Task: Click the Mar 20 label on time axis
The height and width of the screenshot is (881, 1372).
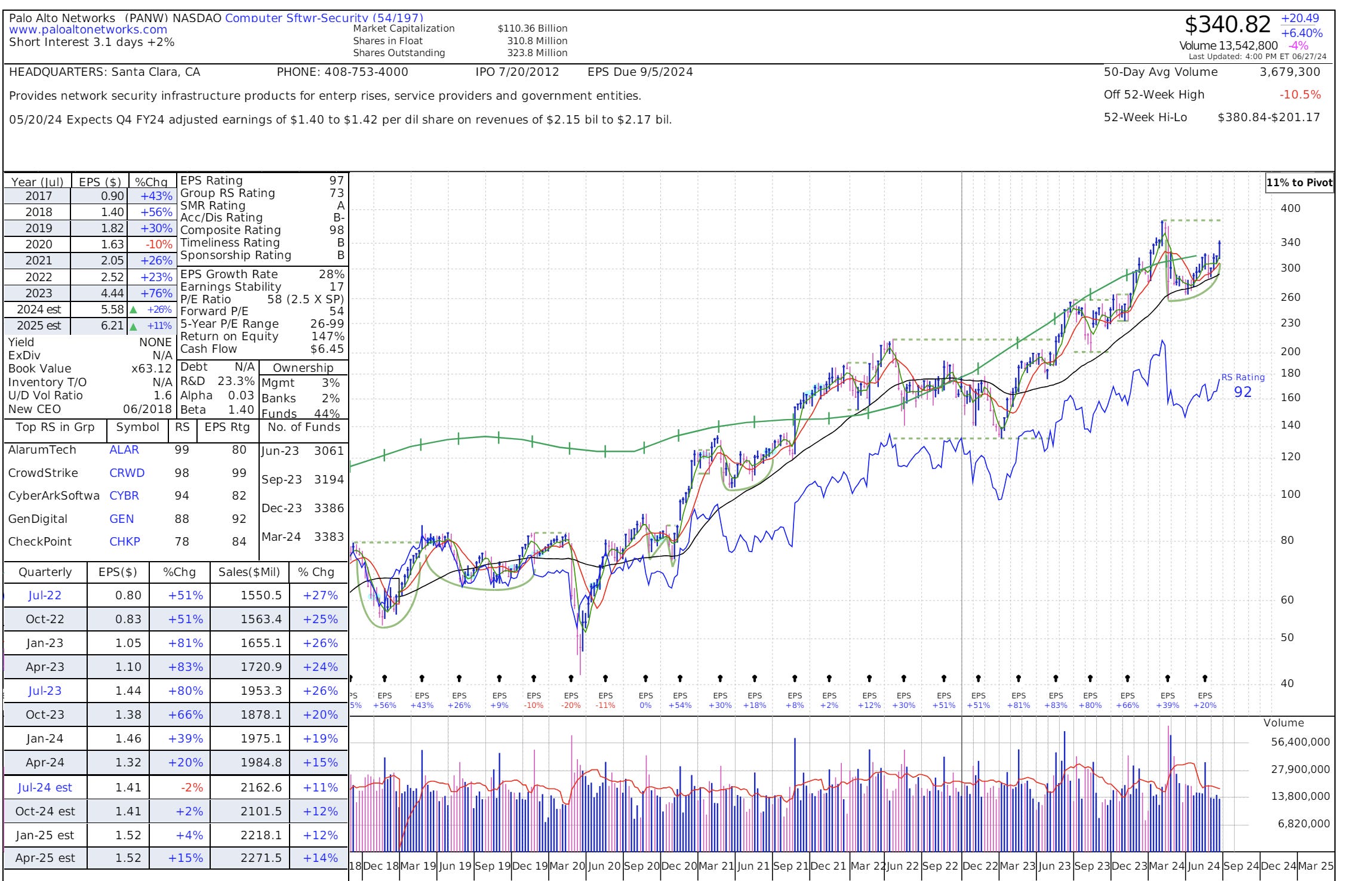Action: point(567,866)
